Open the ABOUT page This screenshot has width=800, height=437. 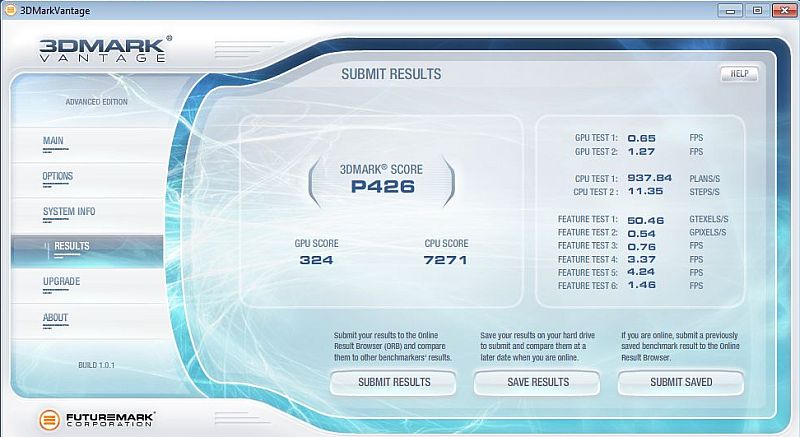click(x=55, y=318)
